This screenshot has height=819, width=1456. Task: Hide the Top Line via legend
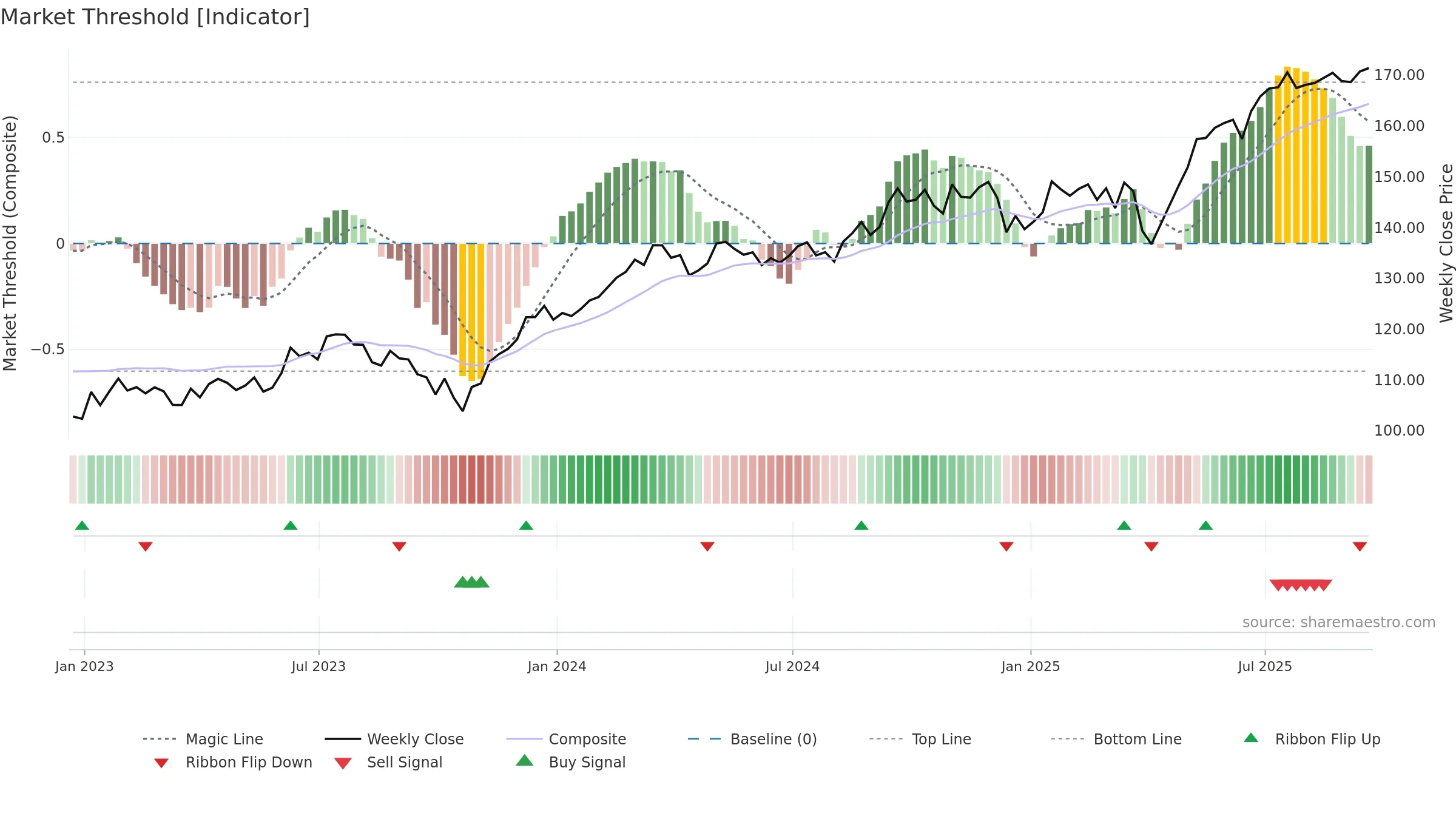pos(920,739)
